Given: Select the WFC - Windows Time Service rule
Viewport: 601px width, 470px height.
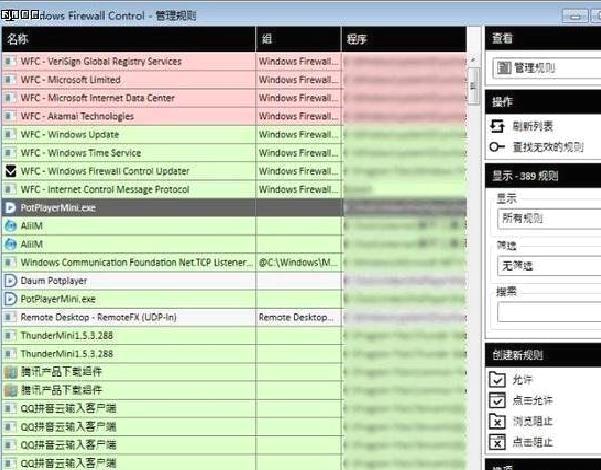Looking at the screenshot, I should coord(234,153).
